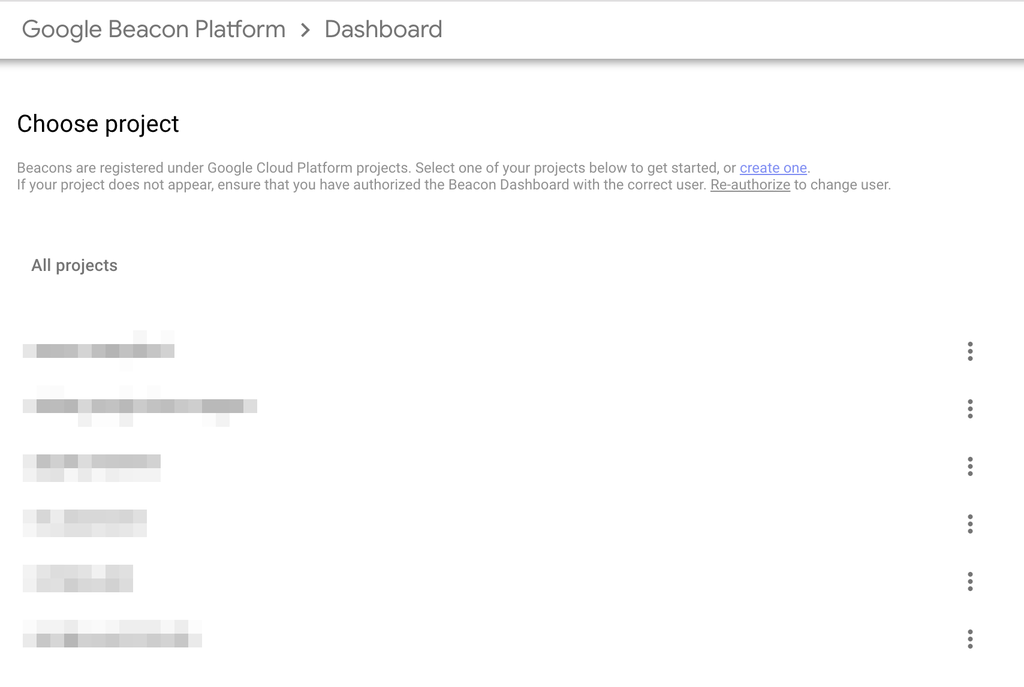
Task: Open the 'create one' project link
Action: click(x=773, y=168)
